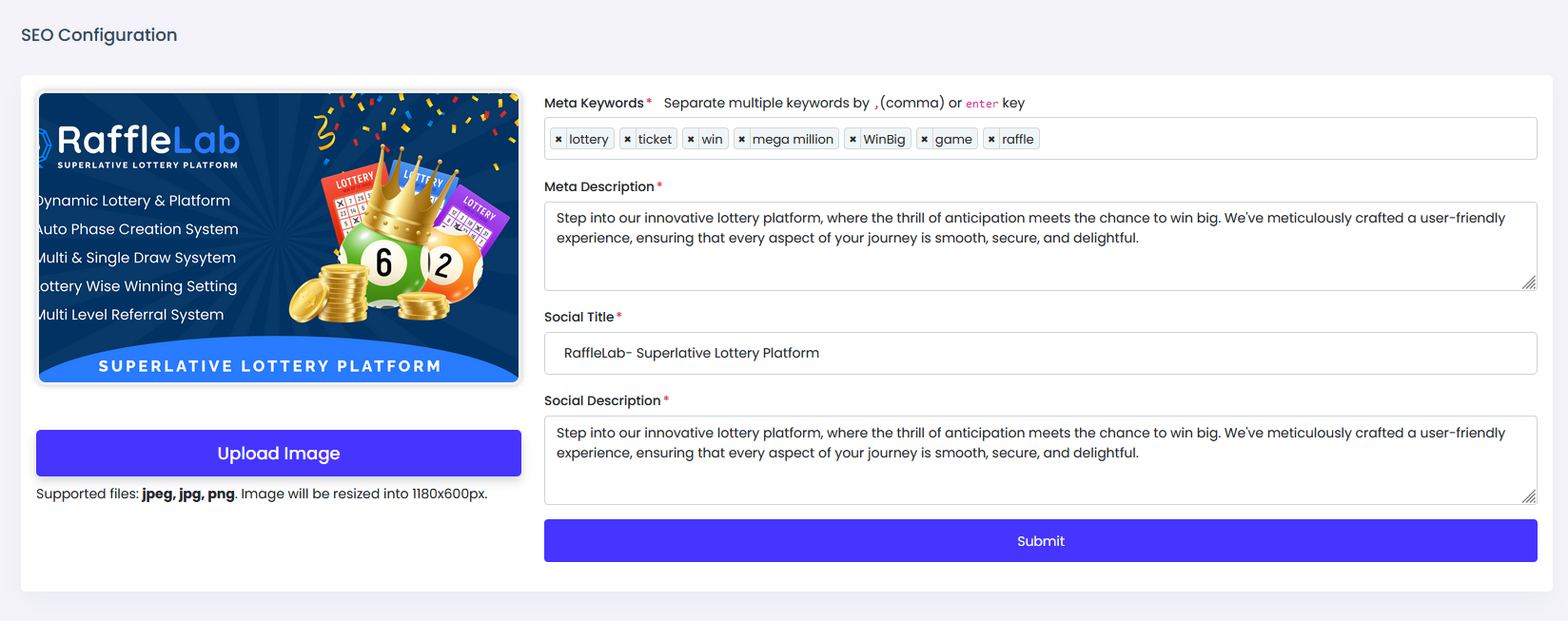Delete the 'raffle' keyword tag
The image size is (1568, 621).
991,139
